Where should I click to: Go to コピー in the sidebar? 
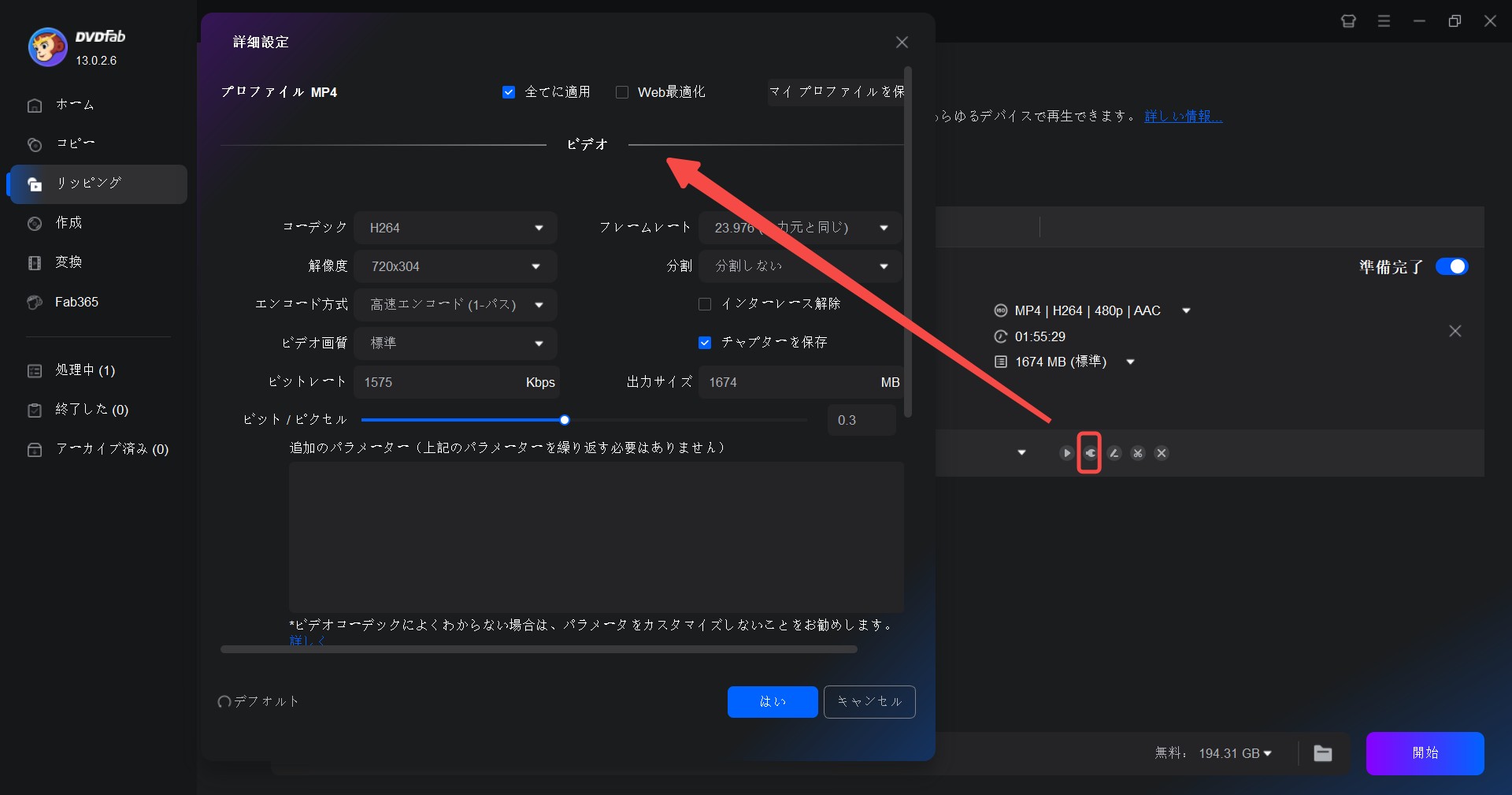75,143
